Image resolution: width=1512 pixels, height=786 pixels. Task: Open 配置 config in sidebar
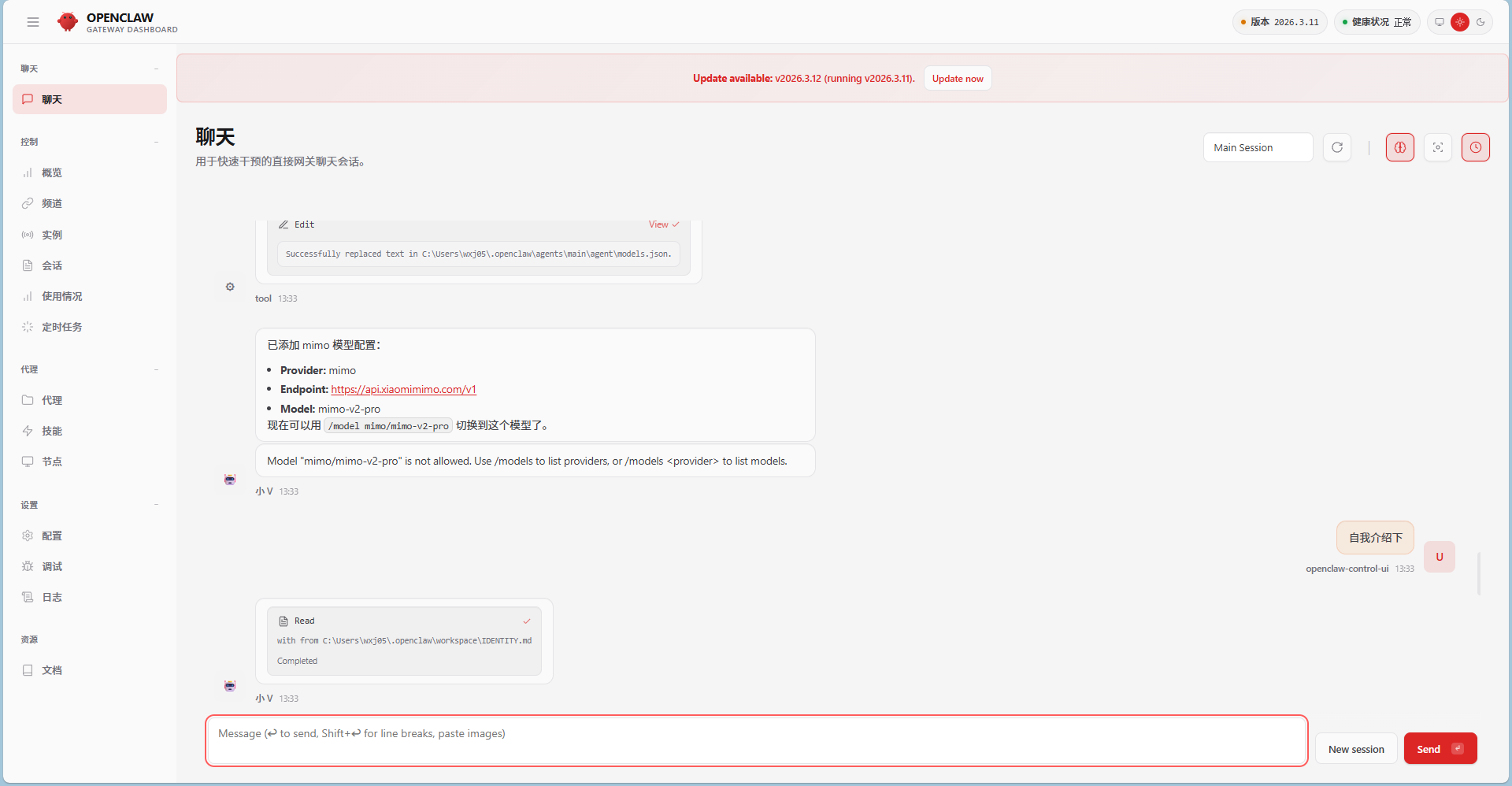point(90,536)
